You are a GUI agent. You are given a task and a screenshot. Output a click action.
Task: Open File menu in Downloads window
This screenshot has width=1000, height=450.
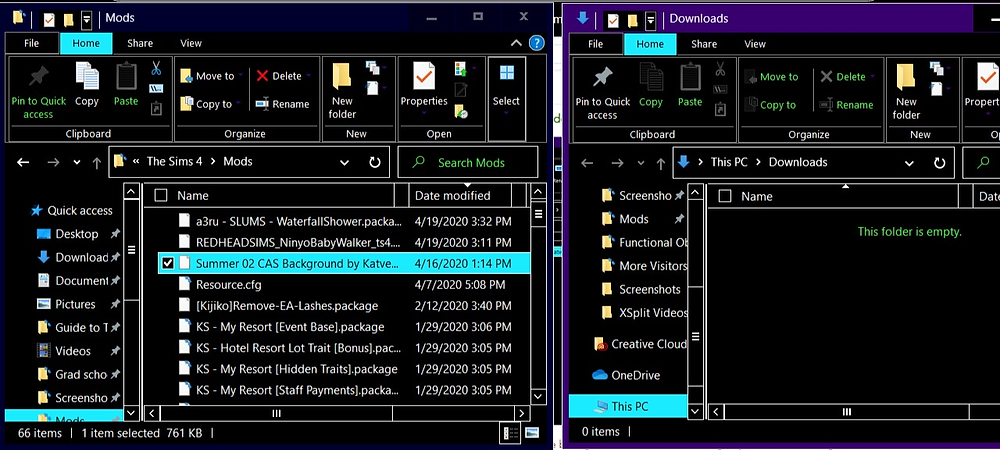596,44
